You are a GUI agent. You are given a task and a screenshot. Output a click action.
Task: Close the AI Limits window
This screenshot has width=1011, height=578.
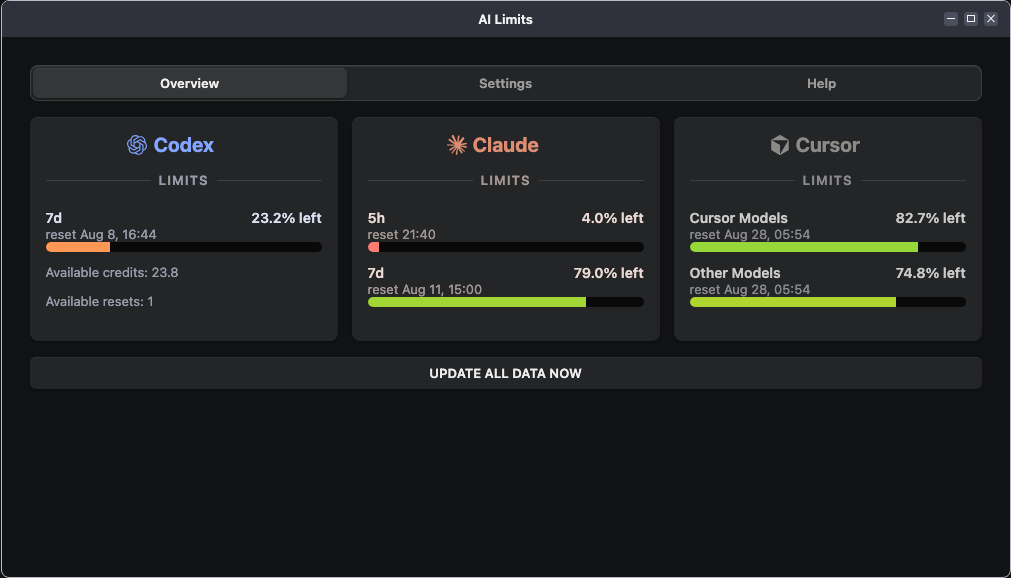(991, 19)
